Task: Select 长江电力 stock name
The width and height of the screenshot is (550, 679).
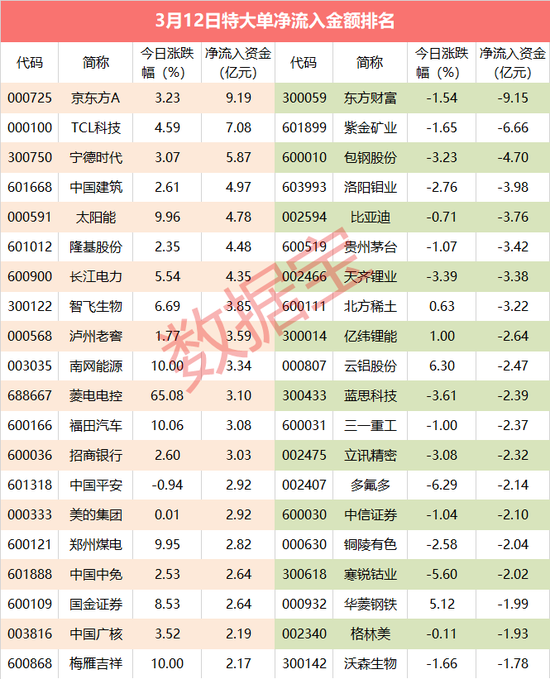Action: point(96,276)
